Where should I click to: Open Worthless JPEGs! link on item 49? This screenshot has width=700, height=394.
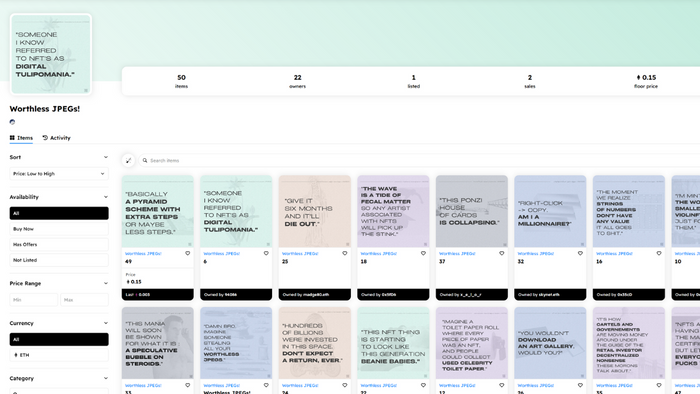click(143, 253)
